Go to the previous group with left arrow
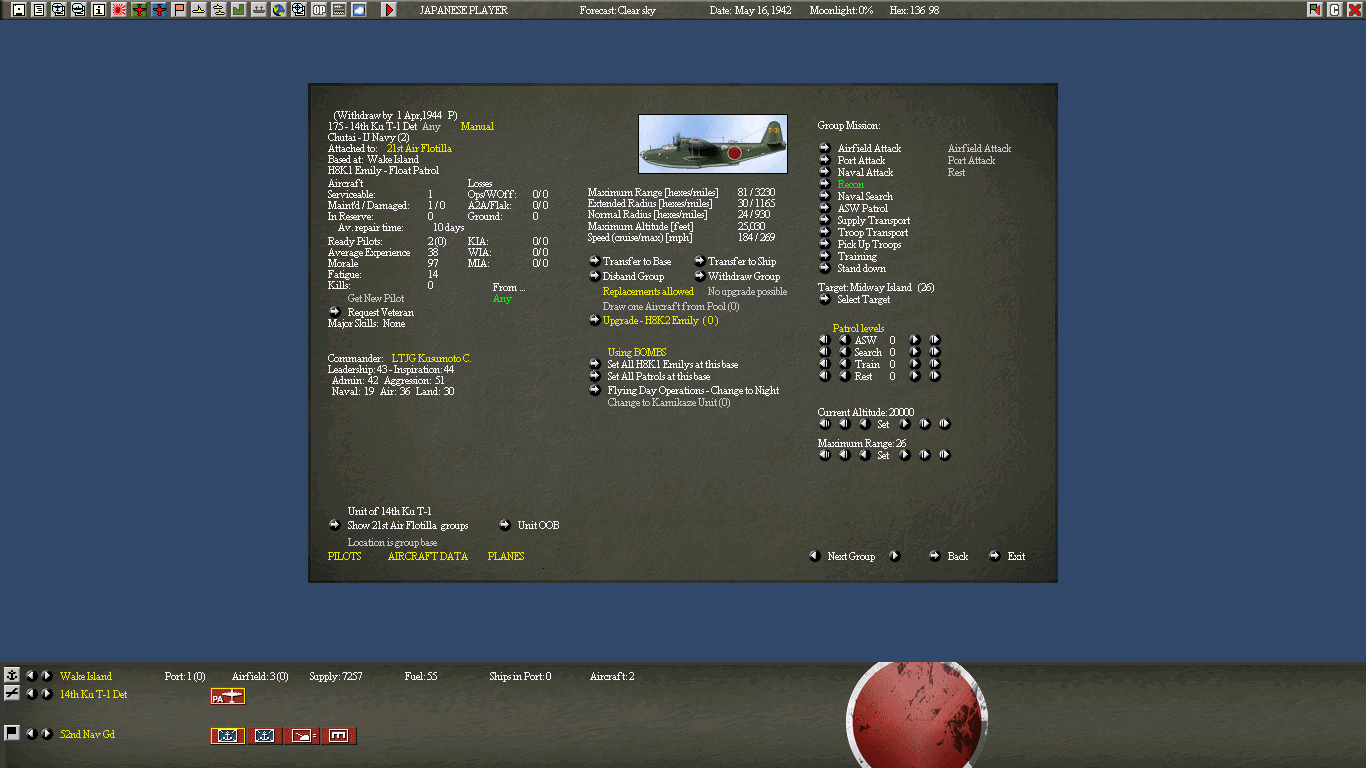 [x=815, y=556]
